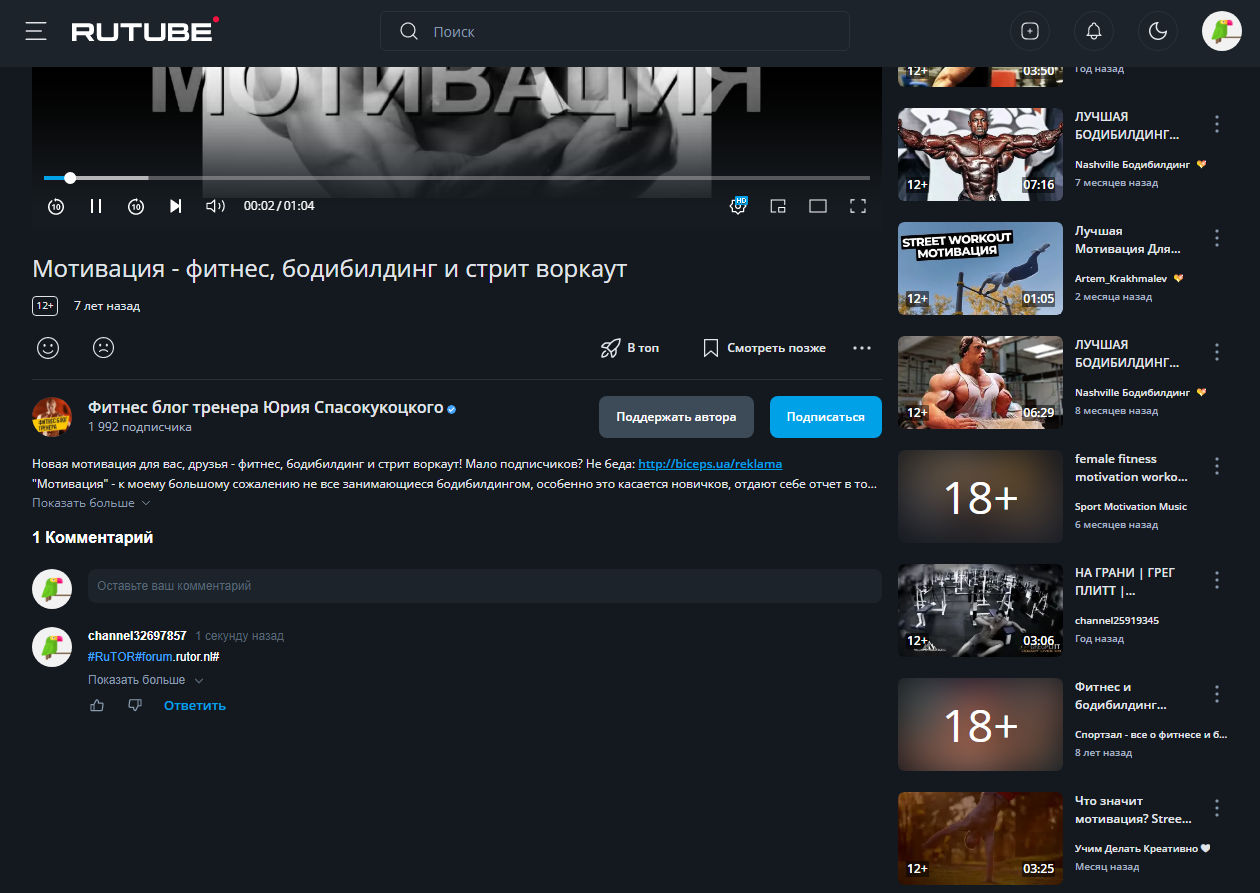
Task: Go to RUTUBE home via logo
Action: [145, 31]
